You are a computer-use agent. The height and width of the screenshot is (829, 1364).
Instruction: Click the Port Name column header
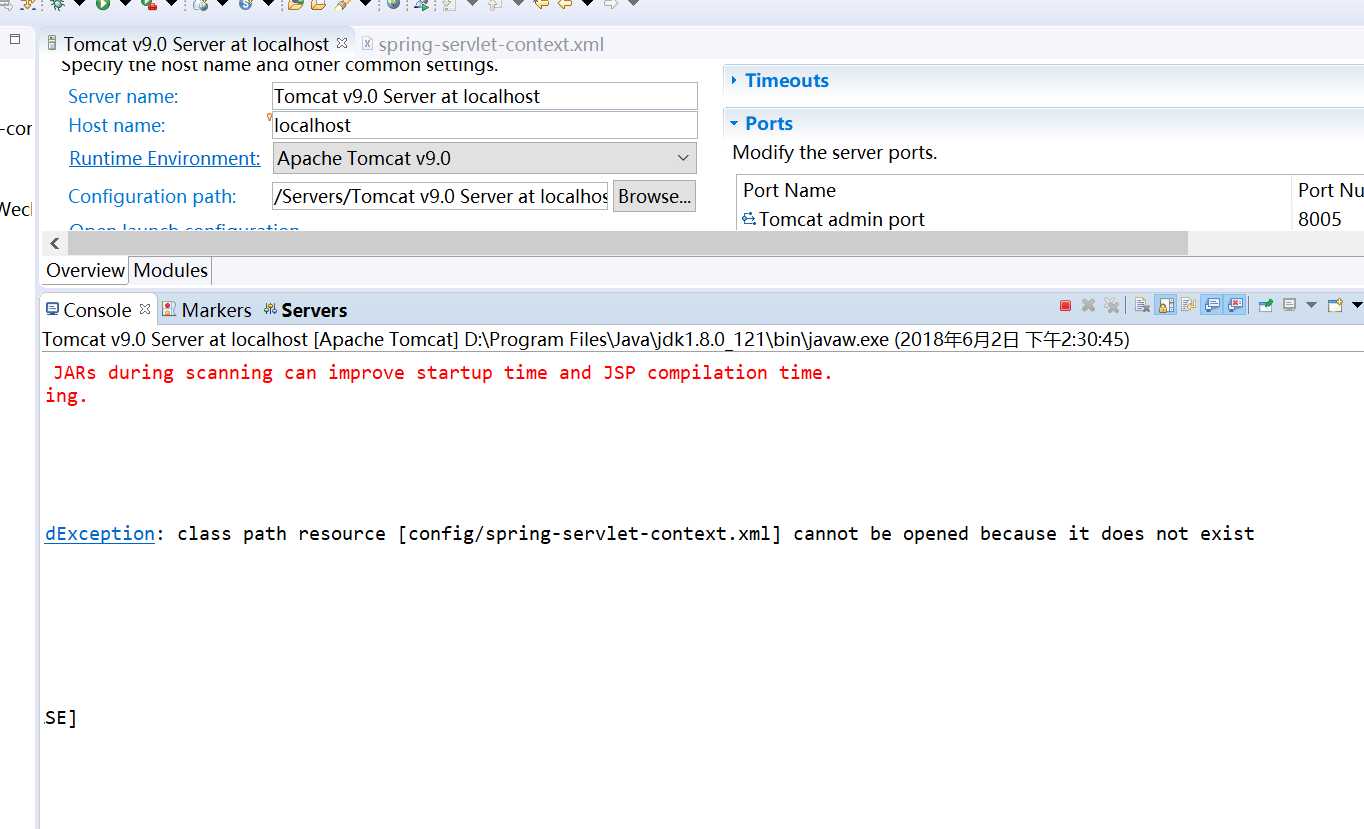[x=1014, y=190]
